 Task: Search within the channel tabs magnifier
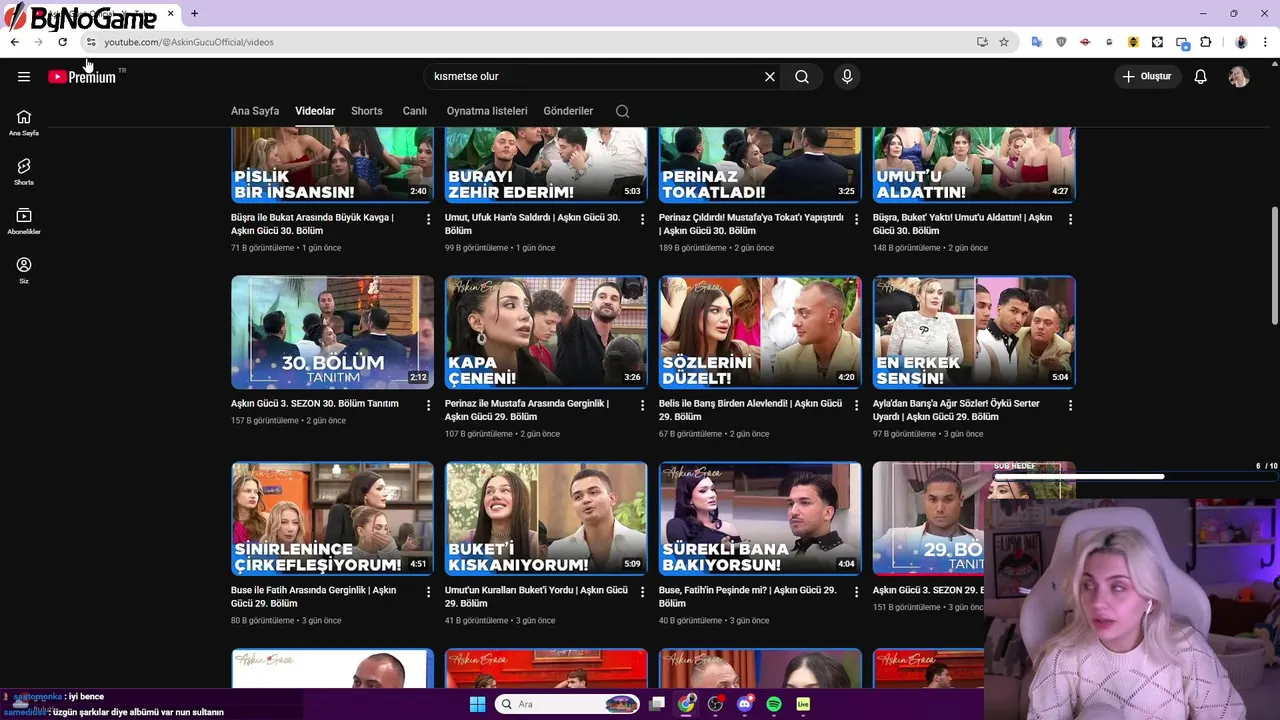pos(622,111)
